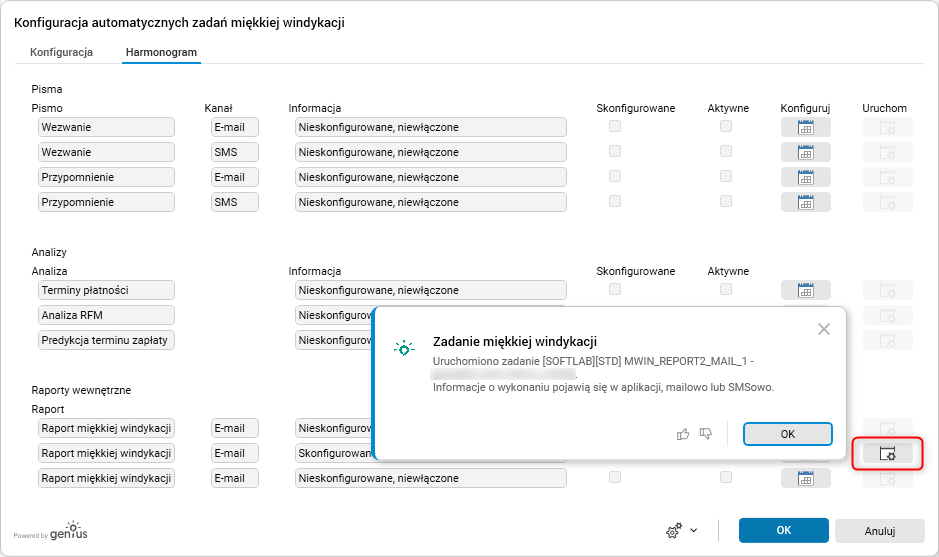Expand the dropdown arrow next to gear
The width and height of the screenshot is (939, 557).
pos(693,531)
